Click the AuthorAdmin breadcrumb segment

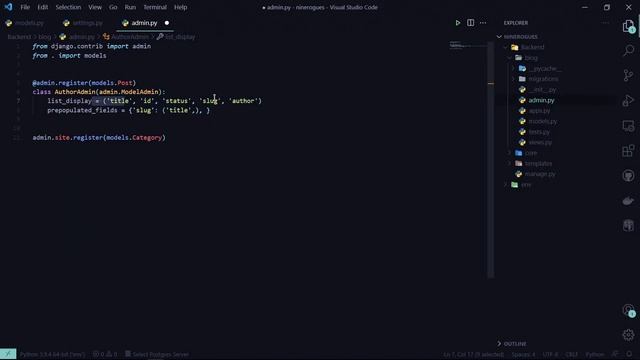coord(130,37)
